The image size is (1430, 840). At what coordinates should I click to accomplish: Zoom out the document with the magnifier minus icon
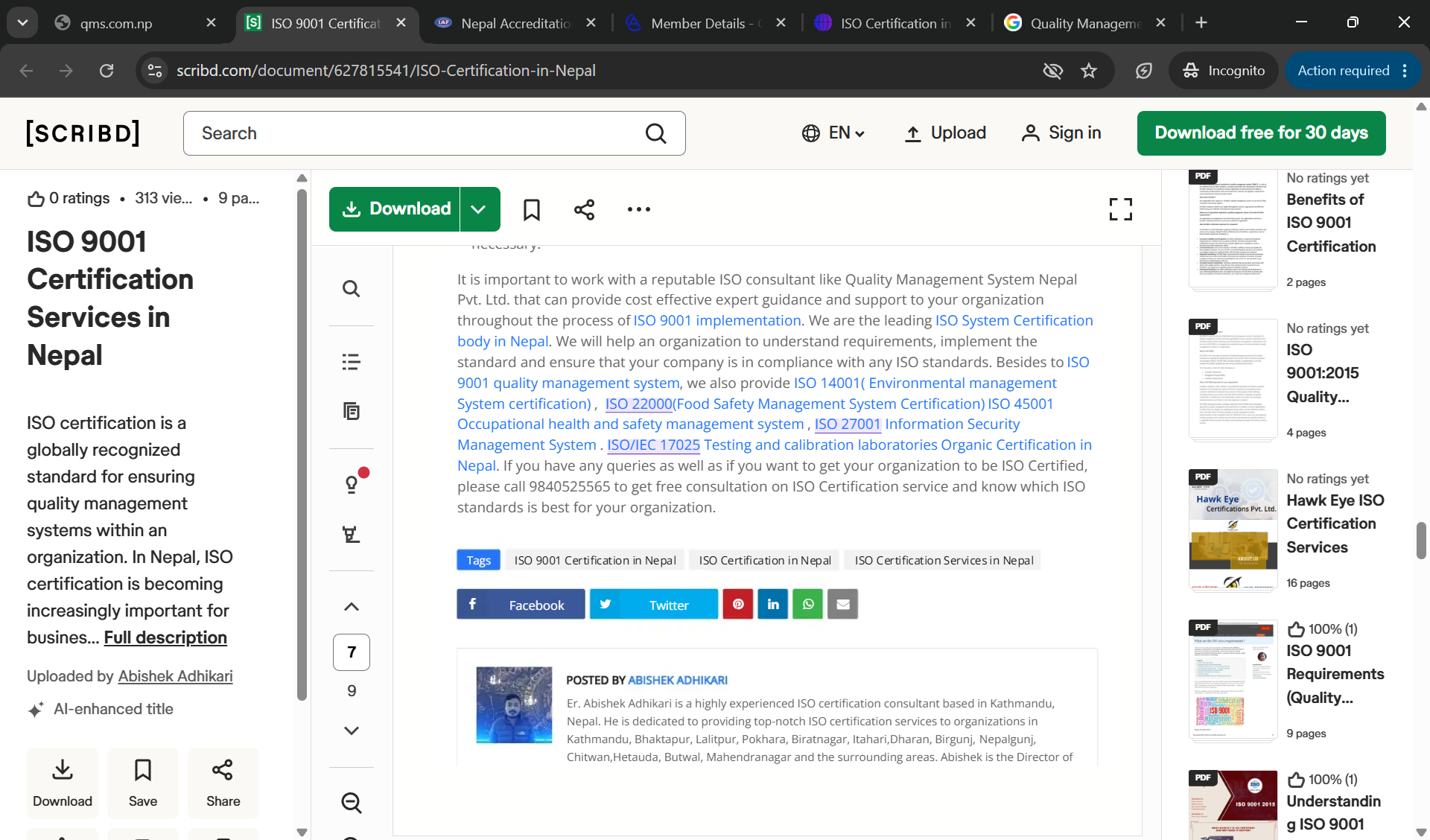[x=352, y=803]
